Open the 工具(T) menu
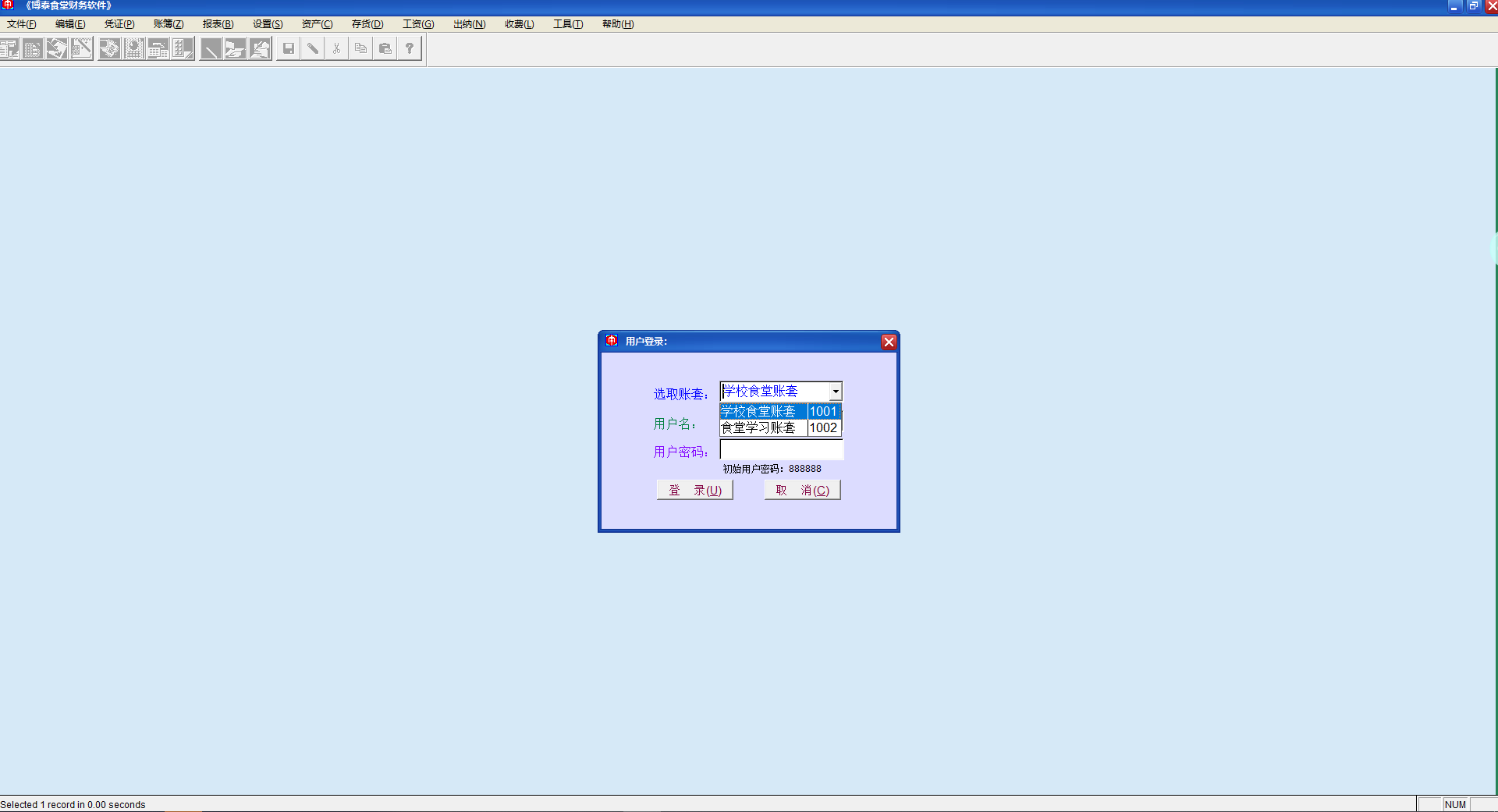 tap(568, 24)
